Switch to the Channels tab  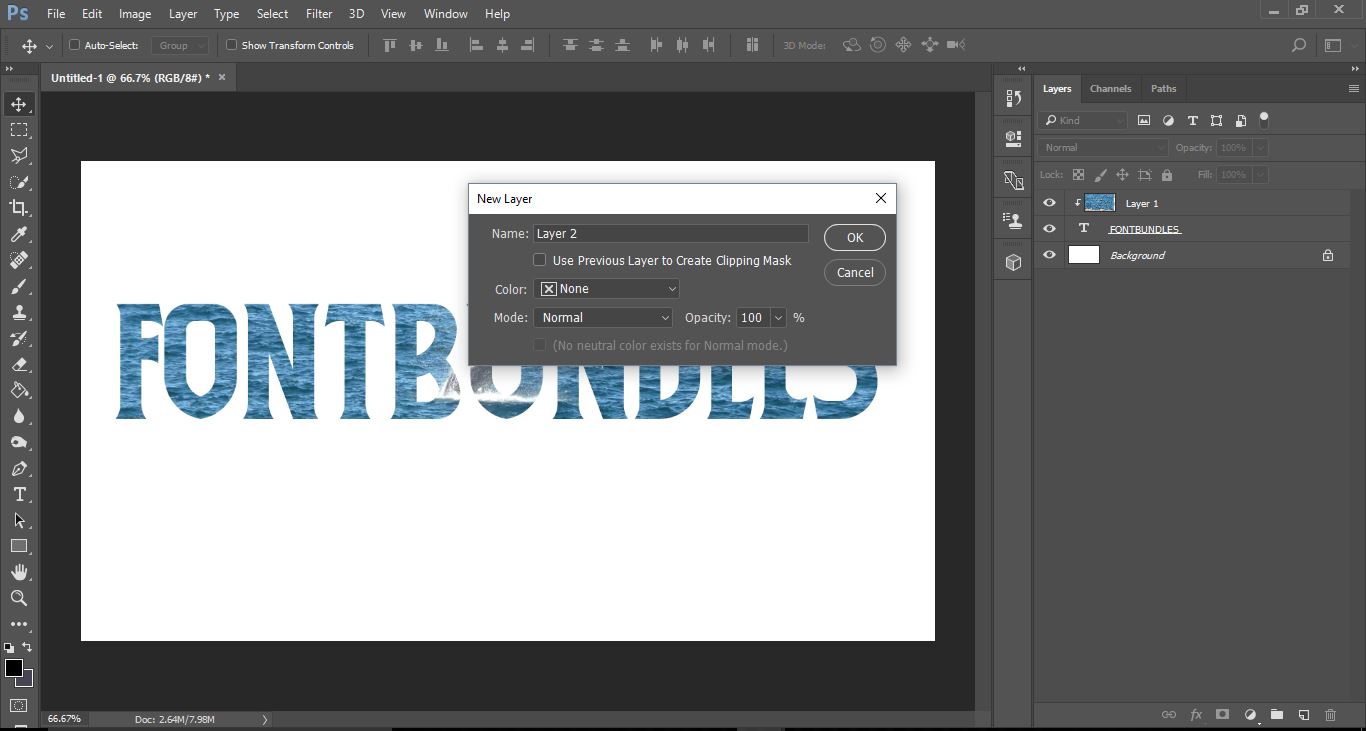[1110, 88]
